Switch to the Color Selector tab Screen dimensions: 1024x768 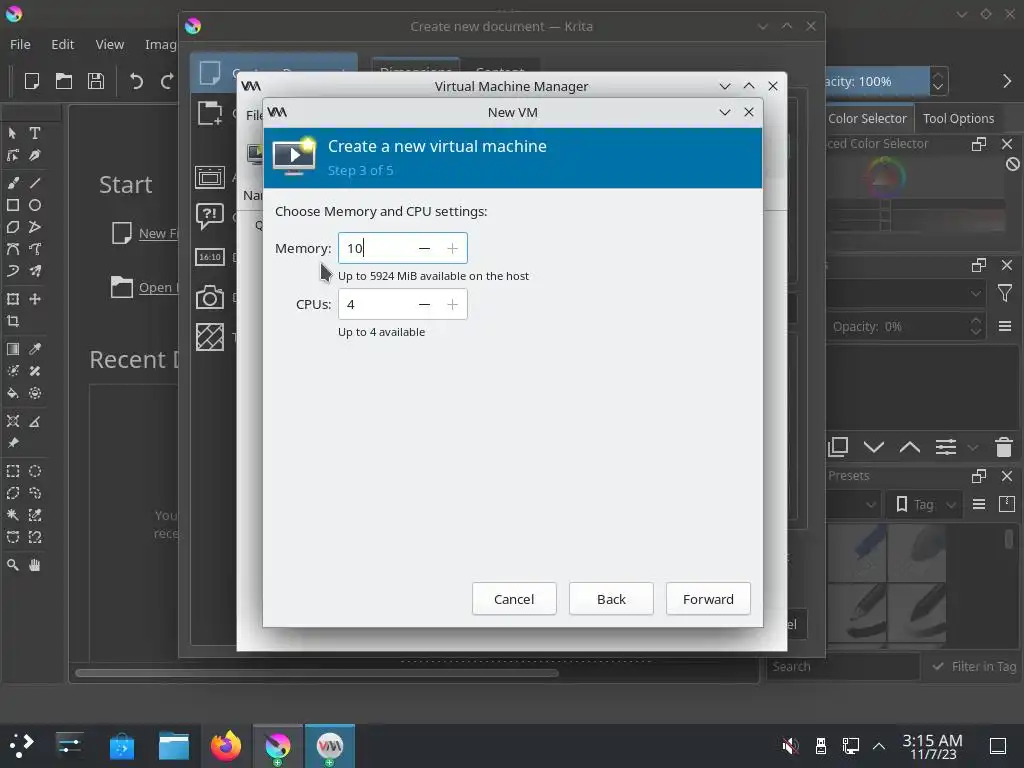coord(867,118)
